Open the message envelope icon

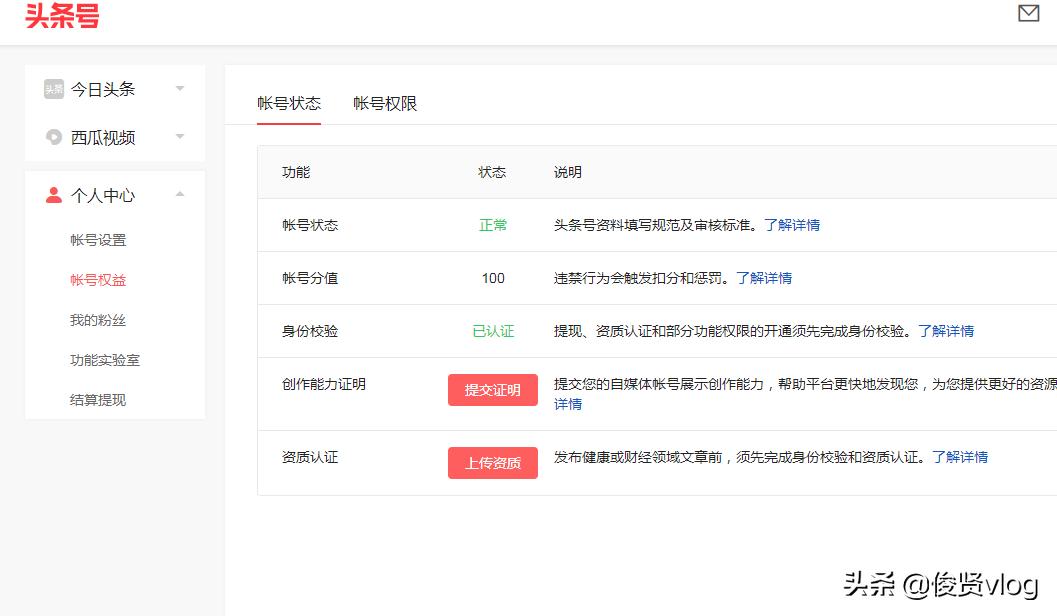[1028, 13]
